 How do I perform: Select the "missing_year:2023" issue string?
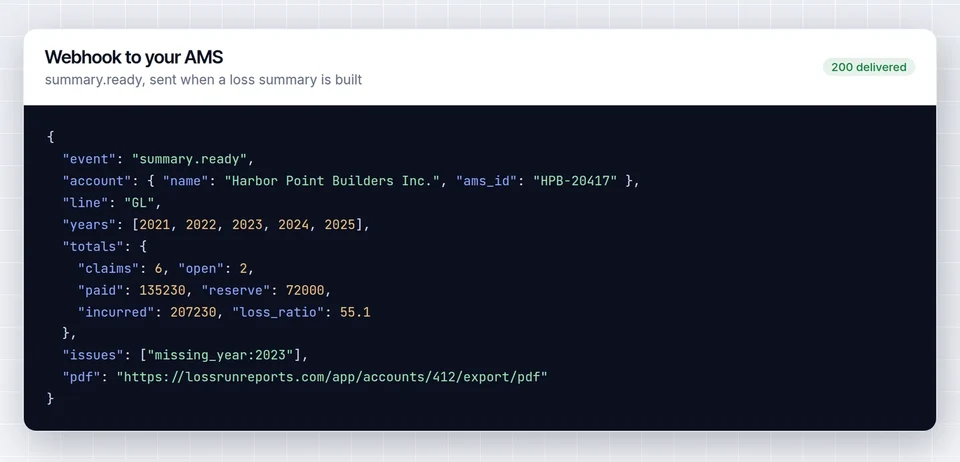(x=220, y=355)
